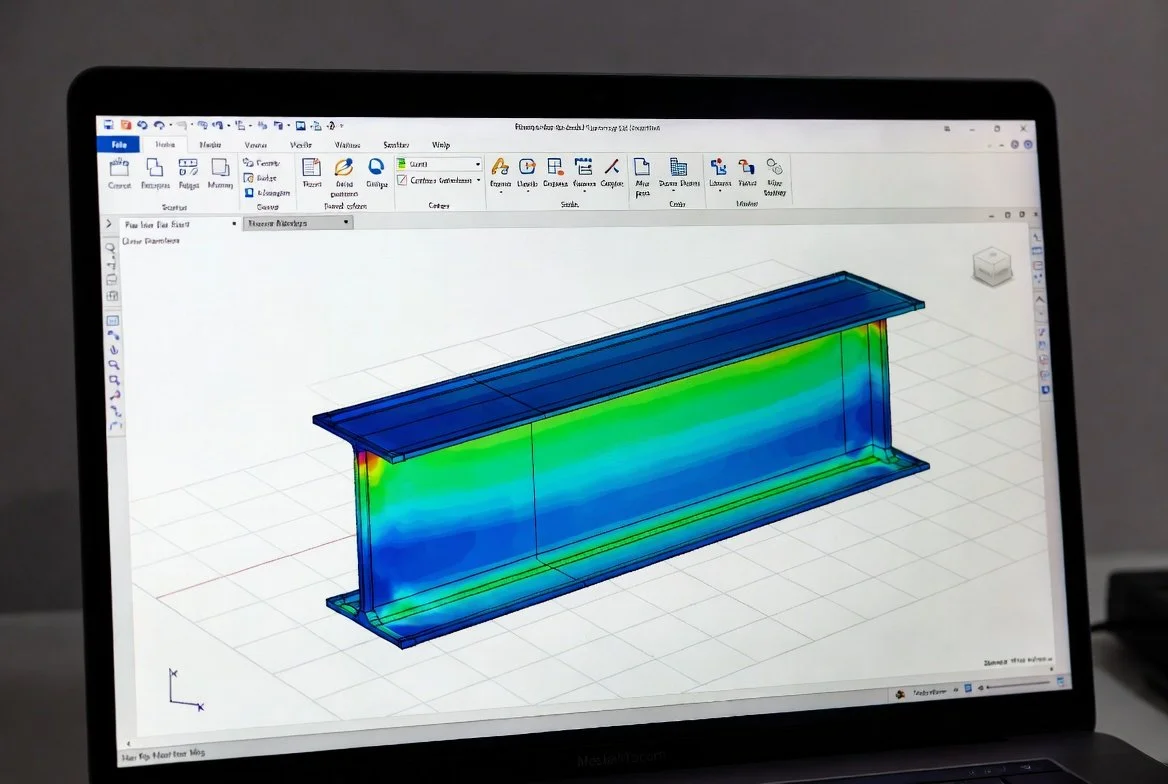Image resolution: width=1168 pixels, height=784 pixels.
Task: Switch to the sixth ribbon tab
Action: (x=347, y=145)
